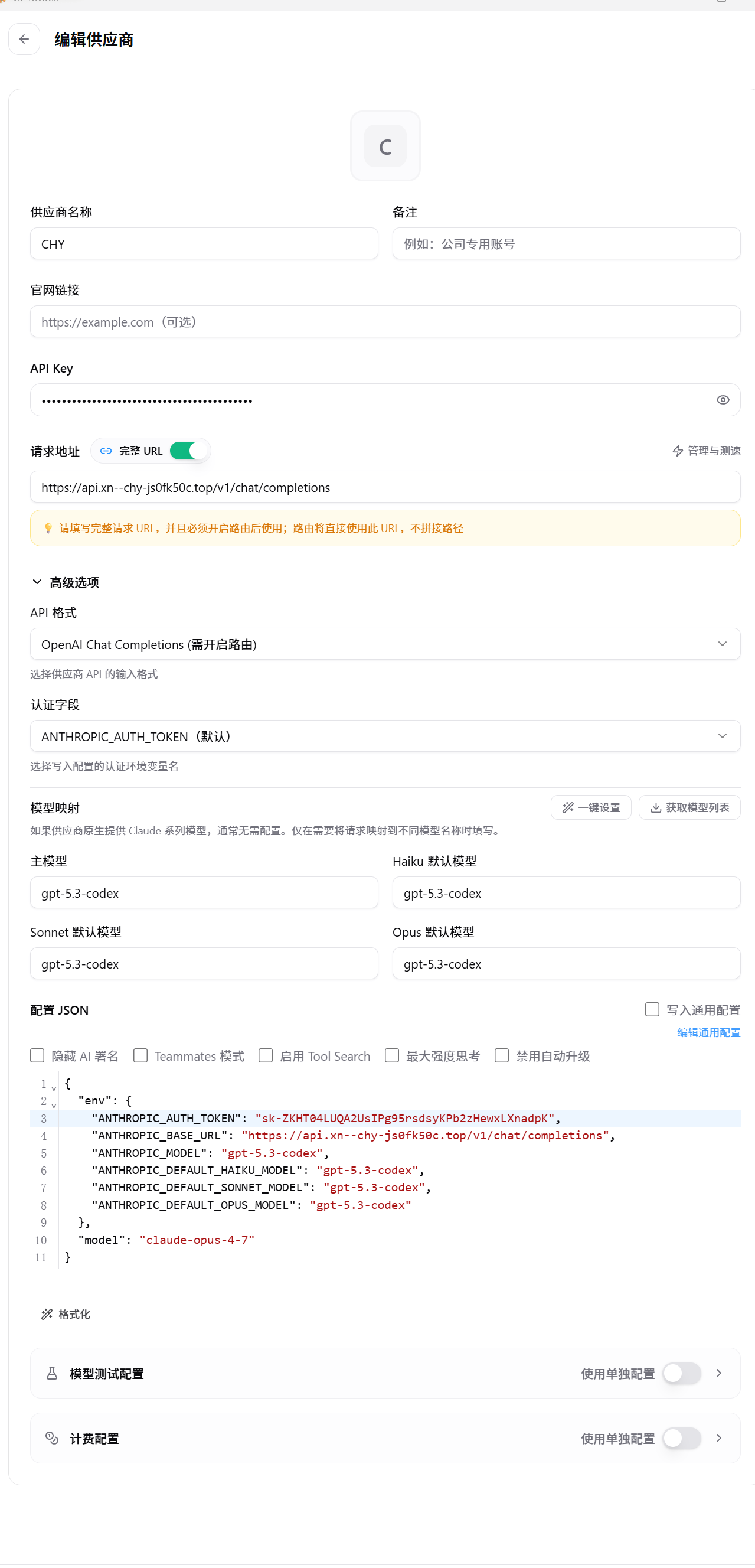Check 启用 Tool Search checkbox

click(266, 1055)
